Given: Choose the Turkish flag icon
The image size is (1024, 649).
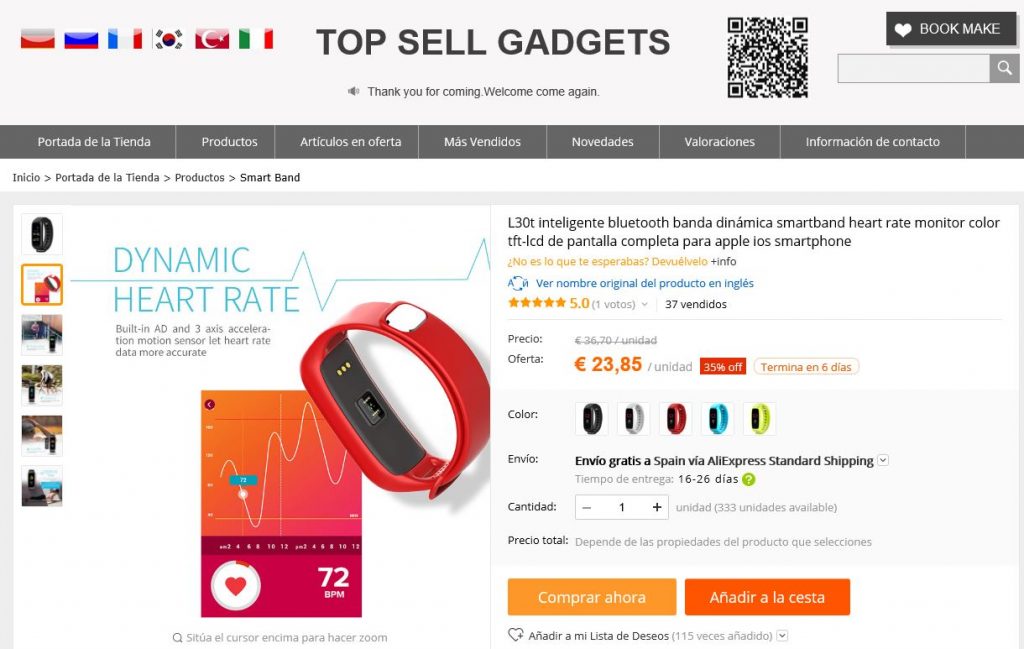Looking at the screenshot, I should point(212,39).
